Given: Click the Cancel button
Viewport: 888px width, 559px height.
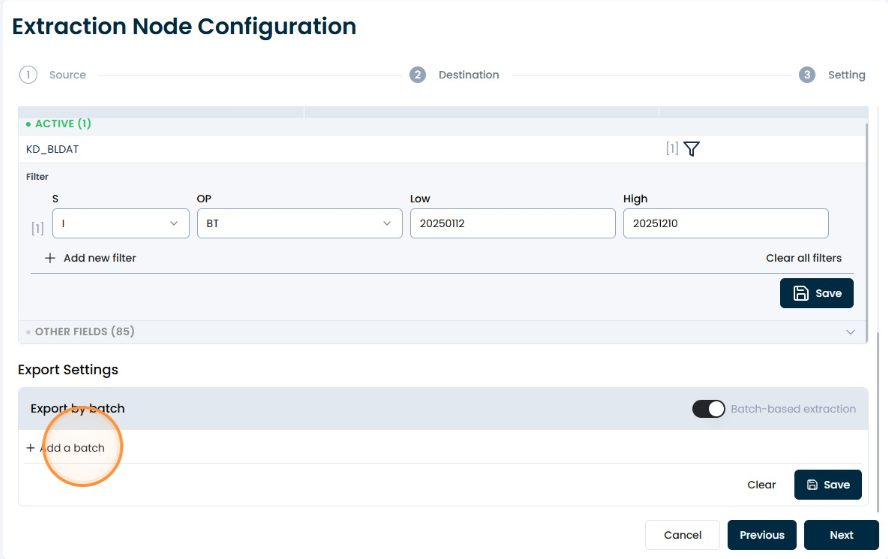Looking at the screenshot, I should point(682,535).
